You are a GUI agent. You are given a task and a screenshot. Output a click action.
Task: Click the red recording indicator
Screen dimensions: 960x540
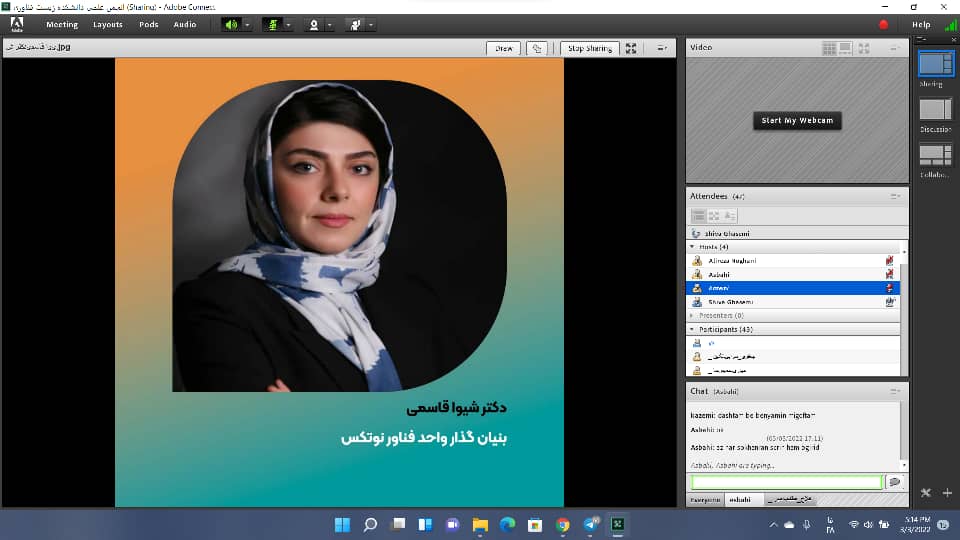coord(883,24)
